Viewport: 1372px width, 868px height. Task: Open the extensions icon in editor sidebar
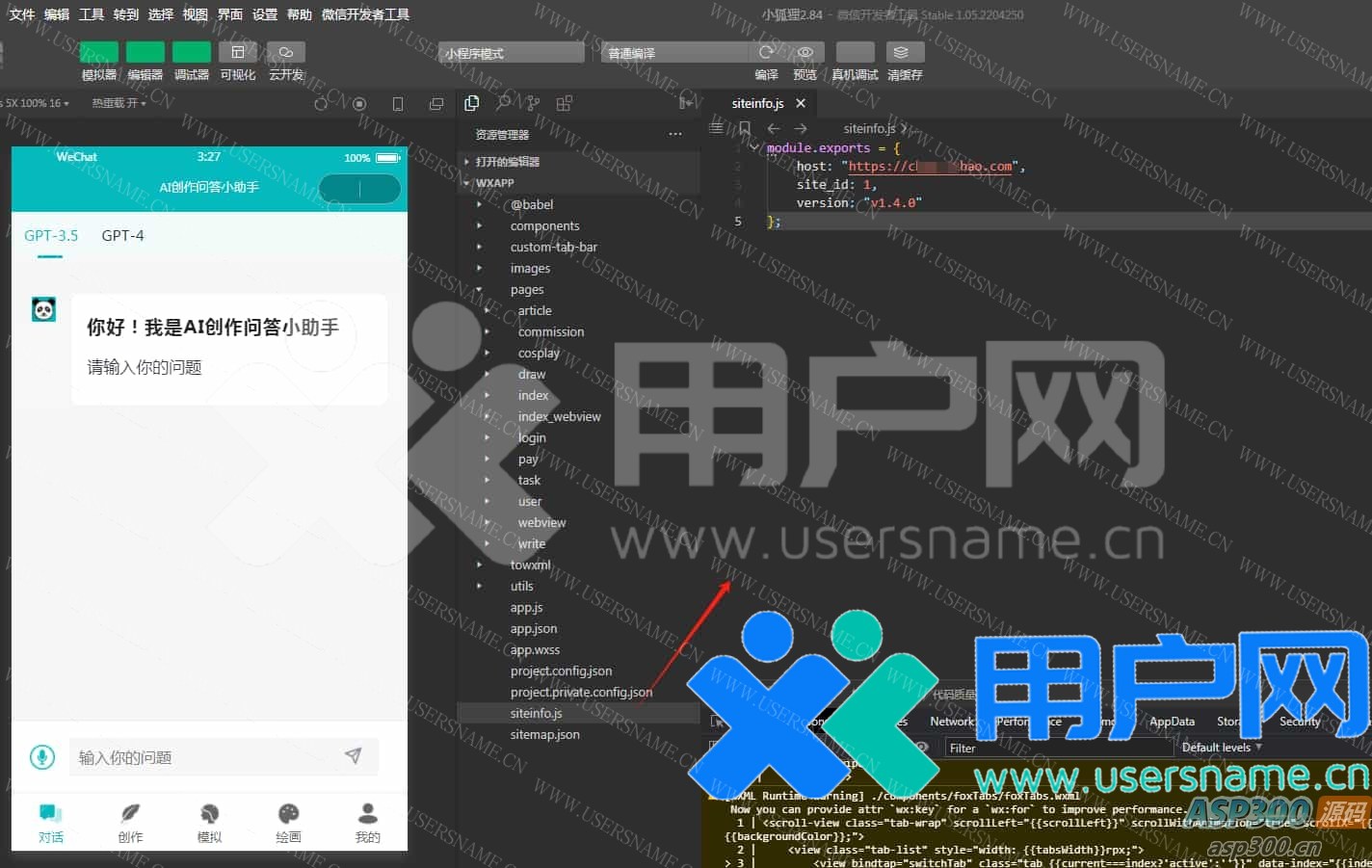[564, 103]
